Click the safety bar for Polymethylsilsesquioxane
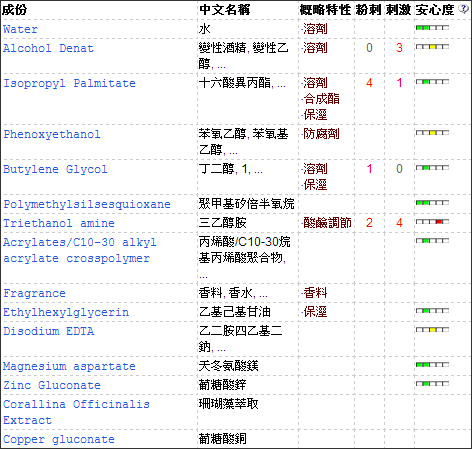 tap(432, 203)
